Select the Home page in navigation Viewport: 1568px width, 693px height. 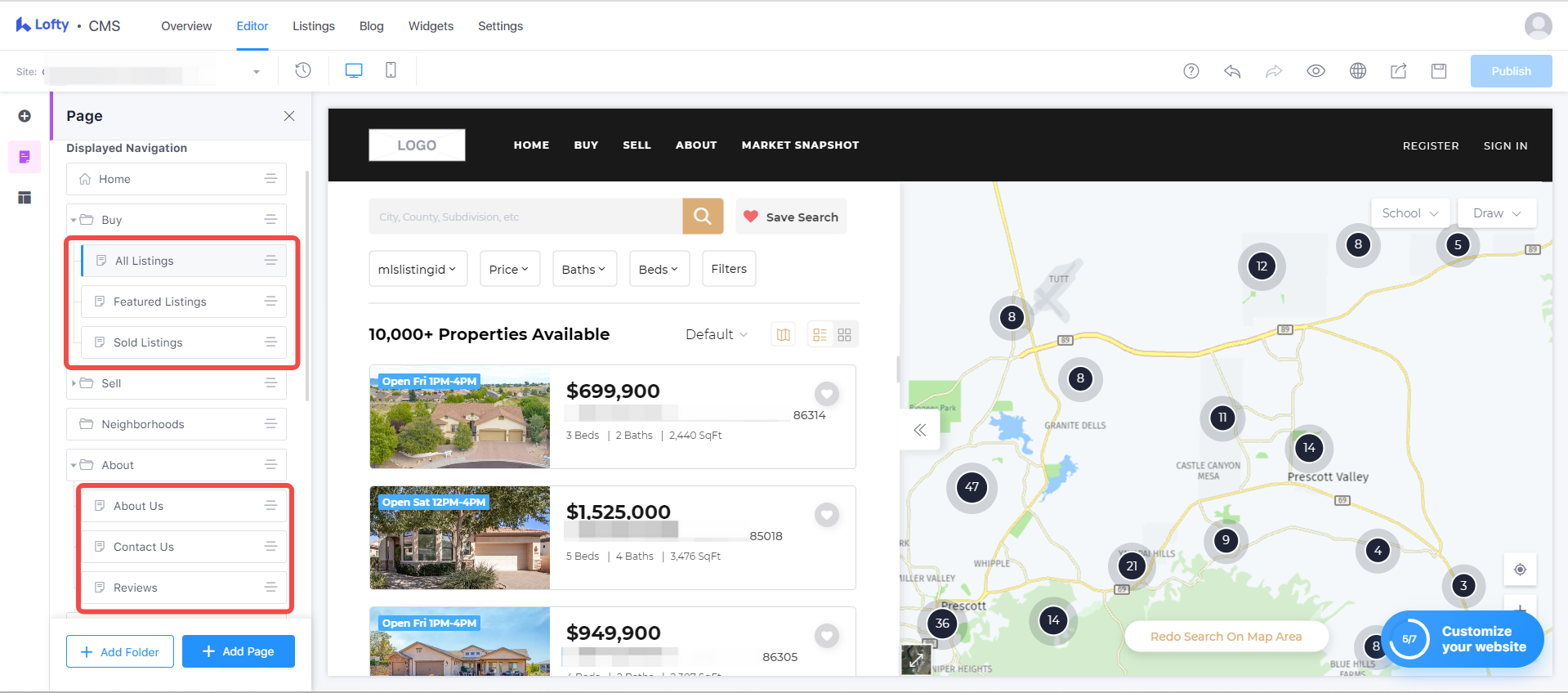pyautogui.click(x=176, y=179)
